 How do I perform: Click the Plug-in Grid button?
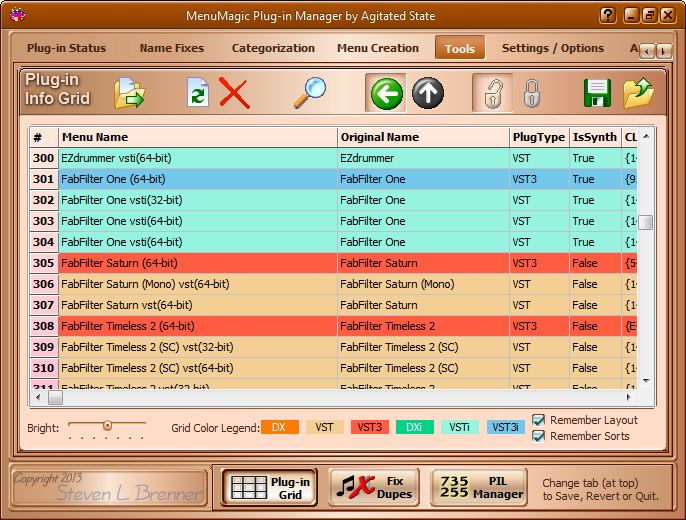point(269,488)
